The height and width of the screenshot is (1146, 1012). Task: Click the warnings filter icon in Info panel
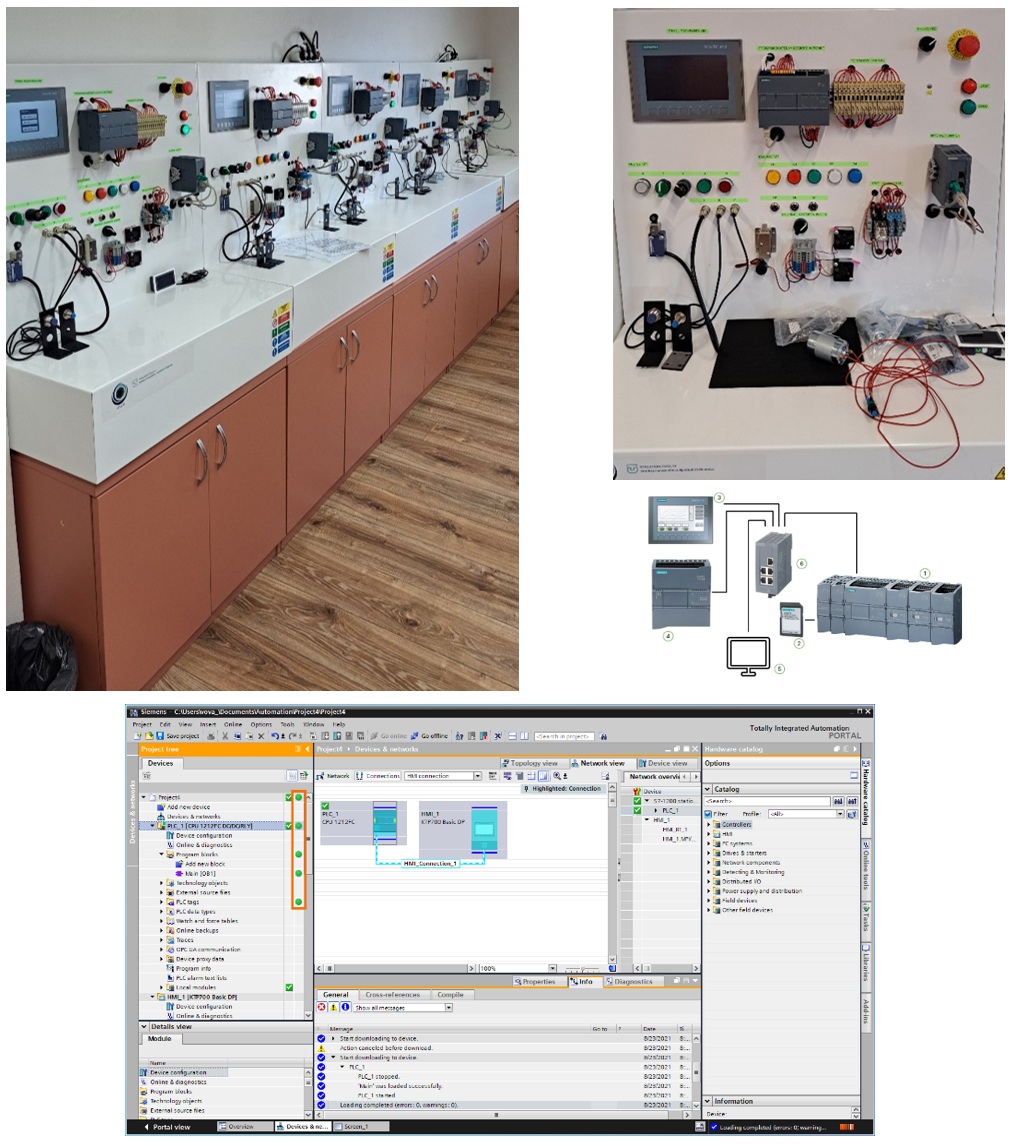(334, 1007)
